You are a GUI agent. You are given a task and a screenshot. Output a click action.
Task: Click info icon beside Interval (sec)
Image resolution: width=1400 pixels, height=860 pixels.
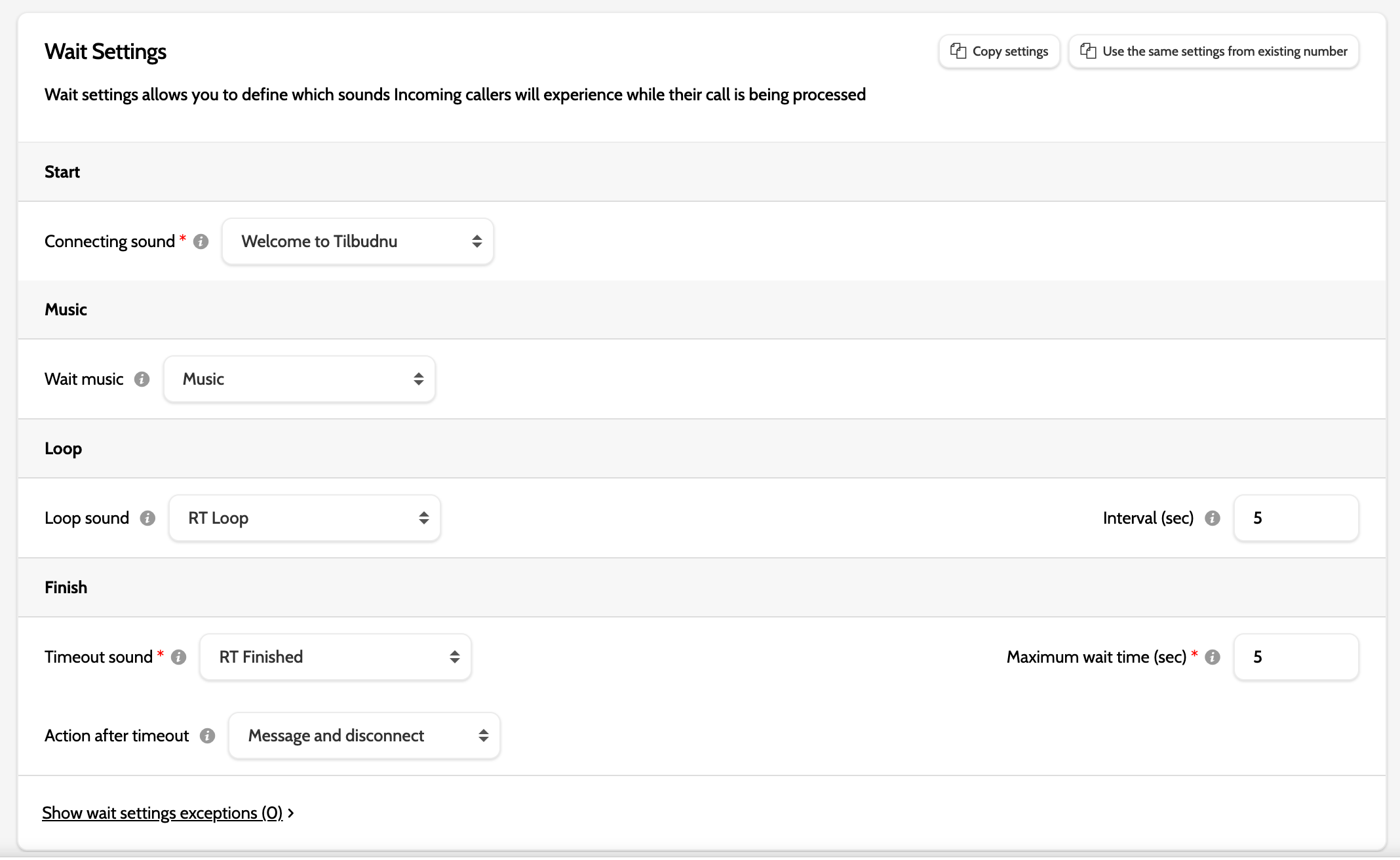click(x=1213, y=518)
